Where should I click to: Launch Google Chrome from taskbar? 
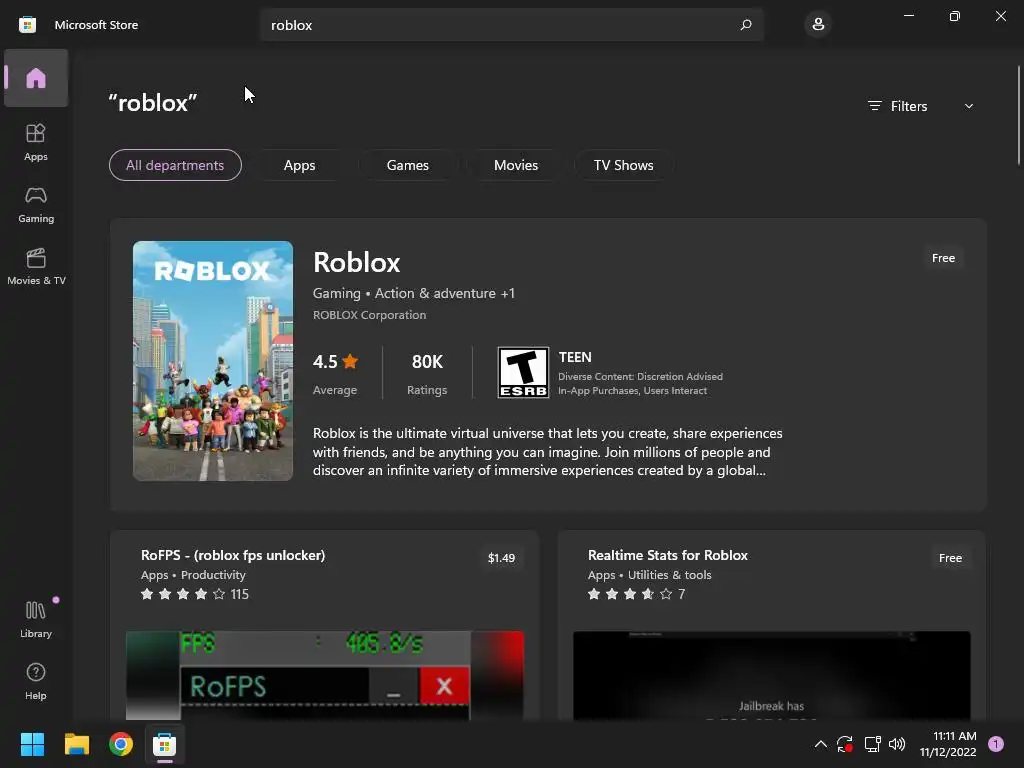[121, 744]
